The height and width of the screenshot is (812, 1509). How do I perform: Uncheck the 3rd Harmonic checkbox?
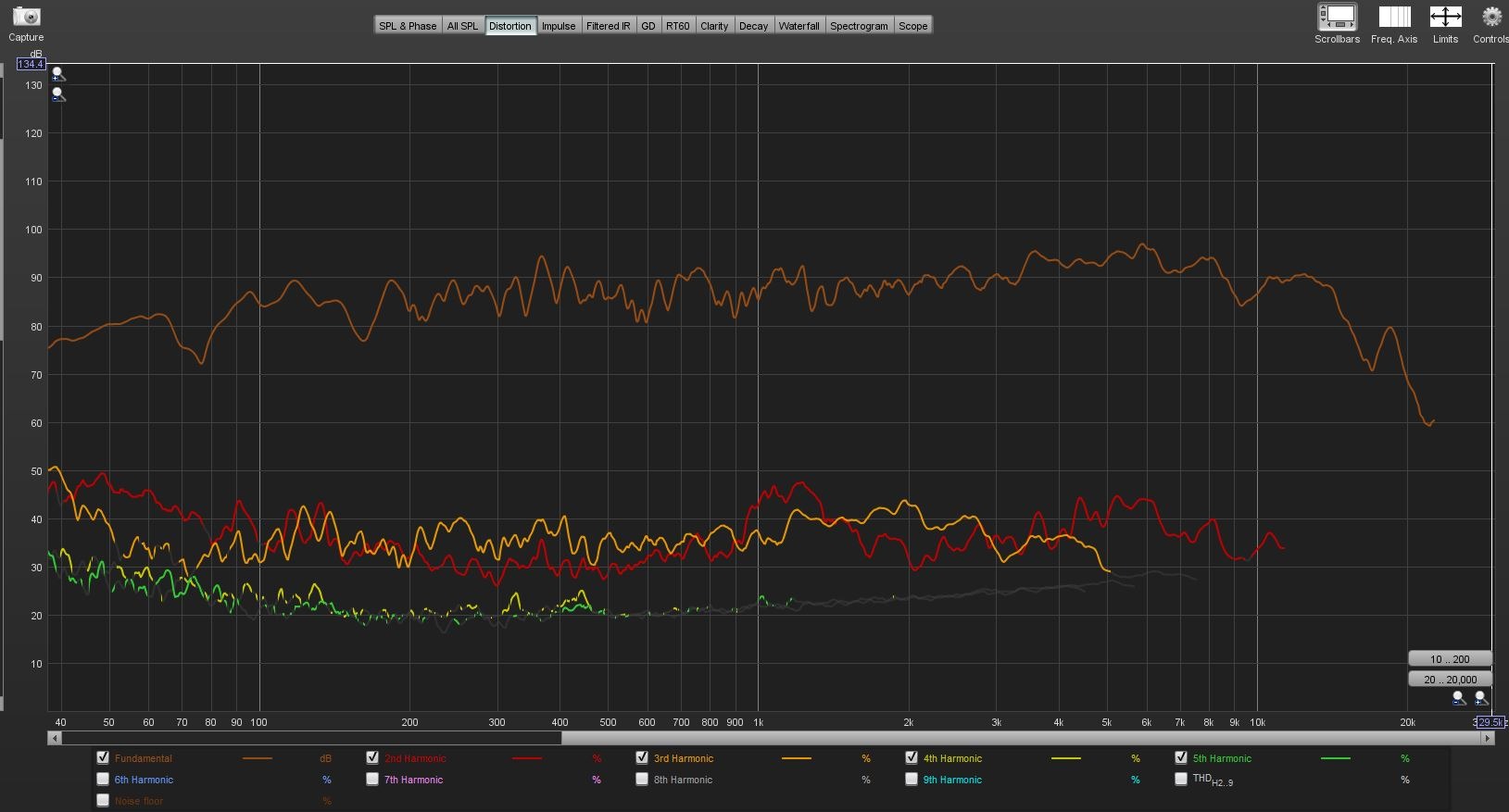click(642, 757)
